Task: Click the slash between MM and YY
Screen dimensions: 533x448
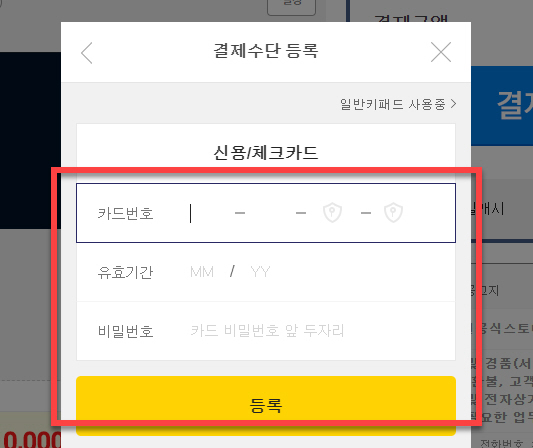Action: pyautogui.click(x=232, y=272)
